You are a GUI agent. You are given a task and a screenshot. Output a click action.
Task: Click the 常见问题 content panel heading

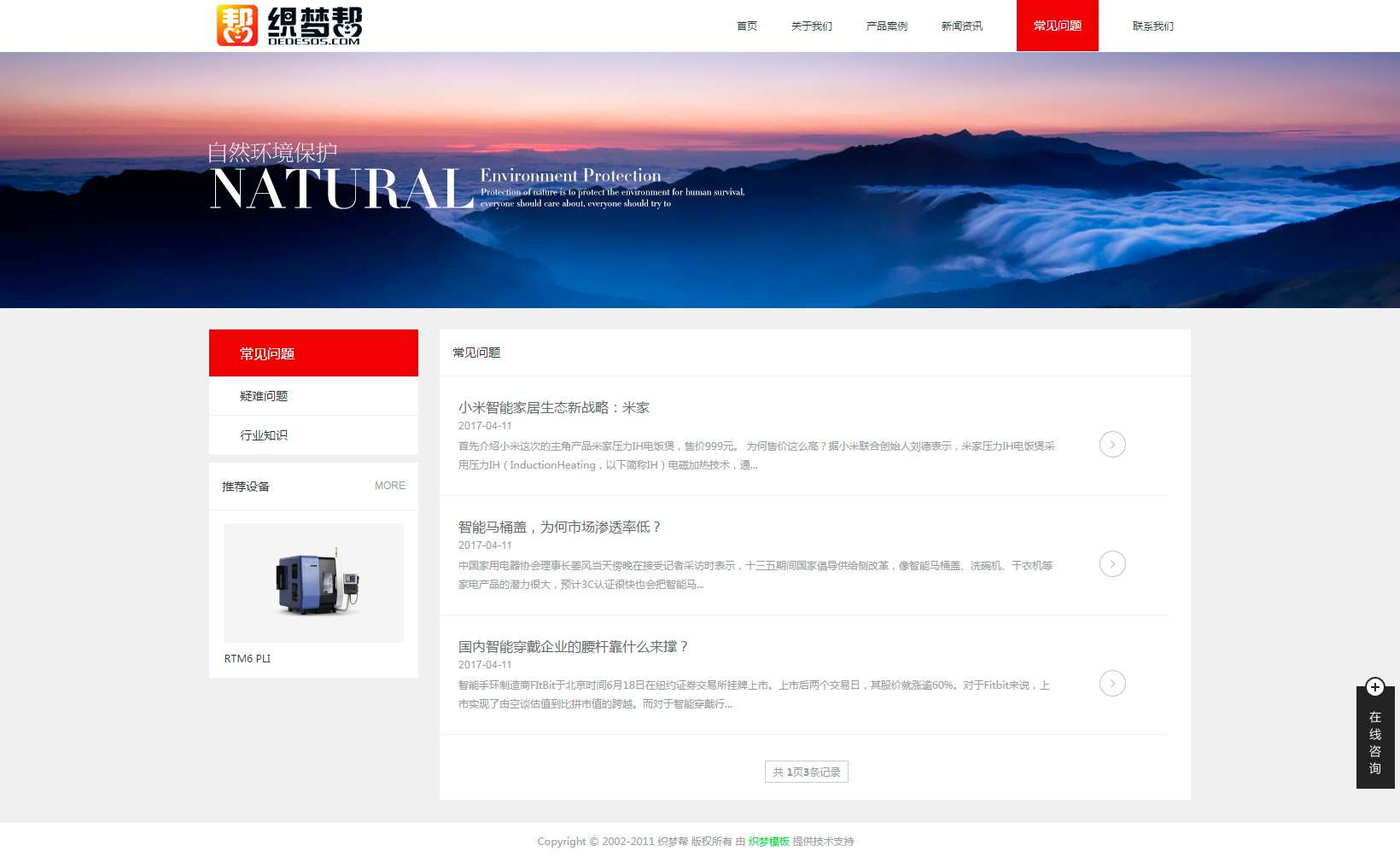(x=476, y=353)
